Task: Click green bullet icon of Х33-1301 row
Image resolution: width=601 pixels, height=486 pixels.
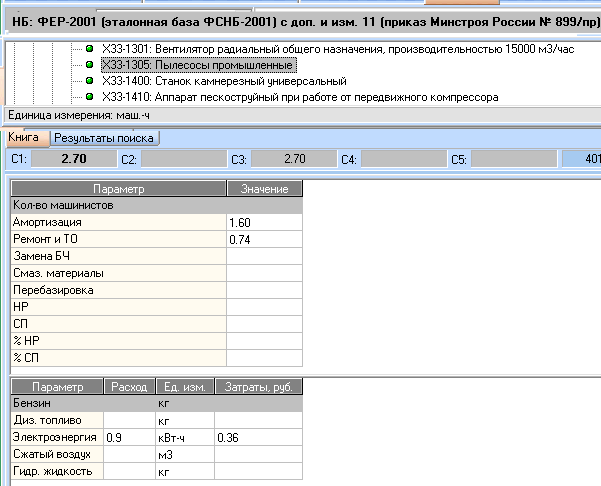Action: [89, 49]
